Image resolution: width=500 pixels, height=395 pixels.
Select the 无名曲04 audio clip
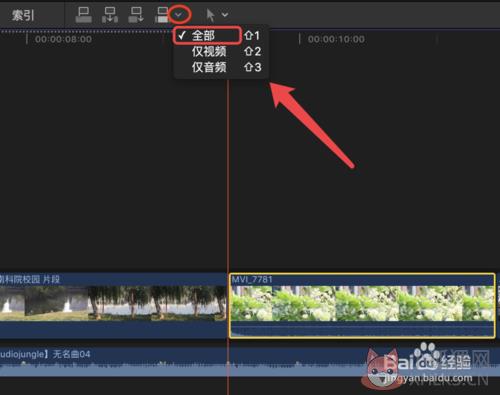[250, 362]
